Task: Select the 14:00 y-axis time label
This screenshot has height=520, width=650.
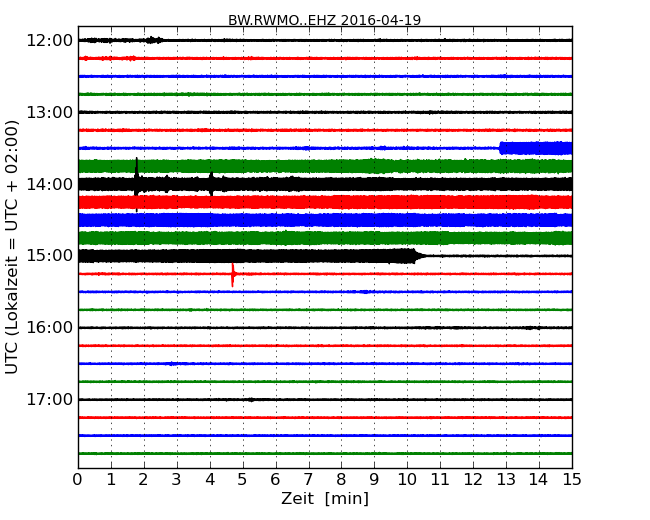Action: pos(49,184)
